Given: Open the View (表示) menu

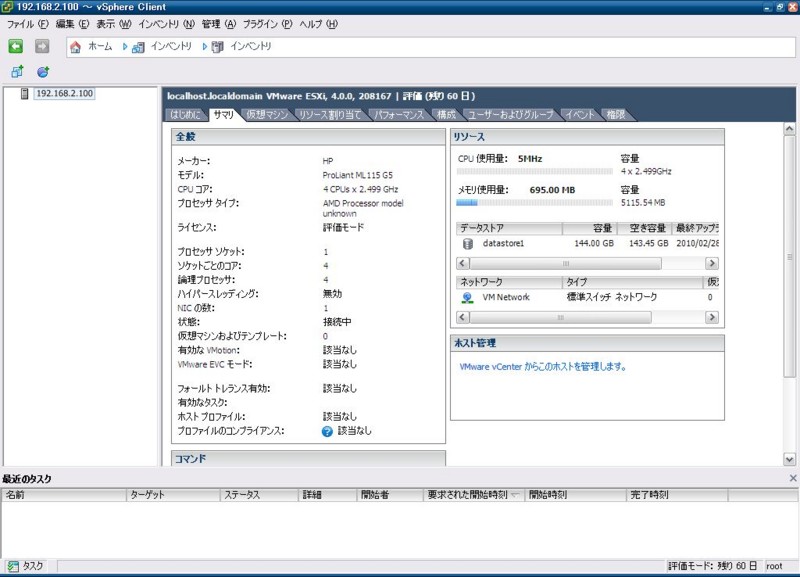Looking at the screenshot, I should tap(114, 24).
